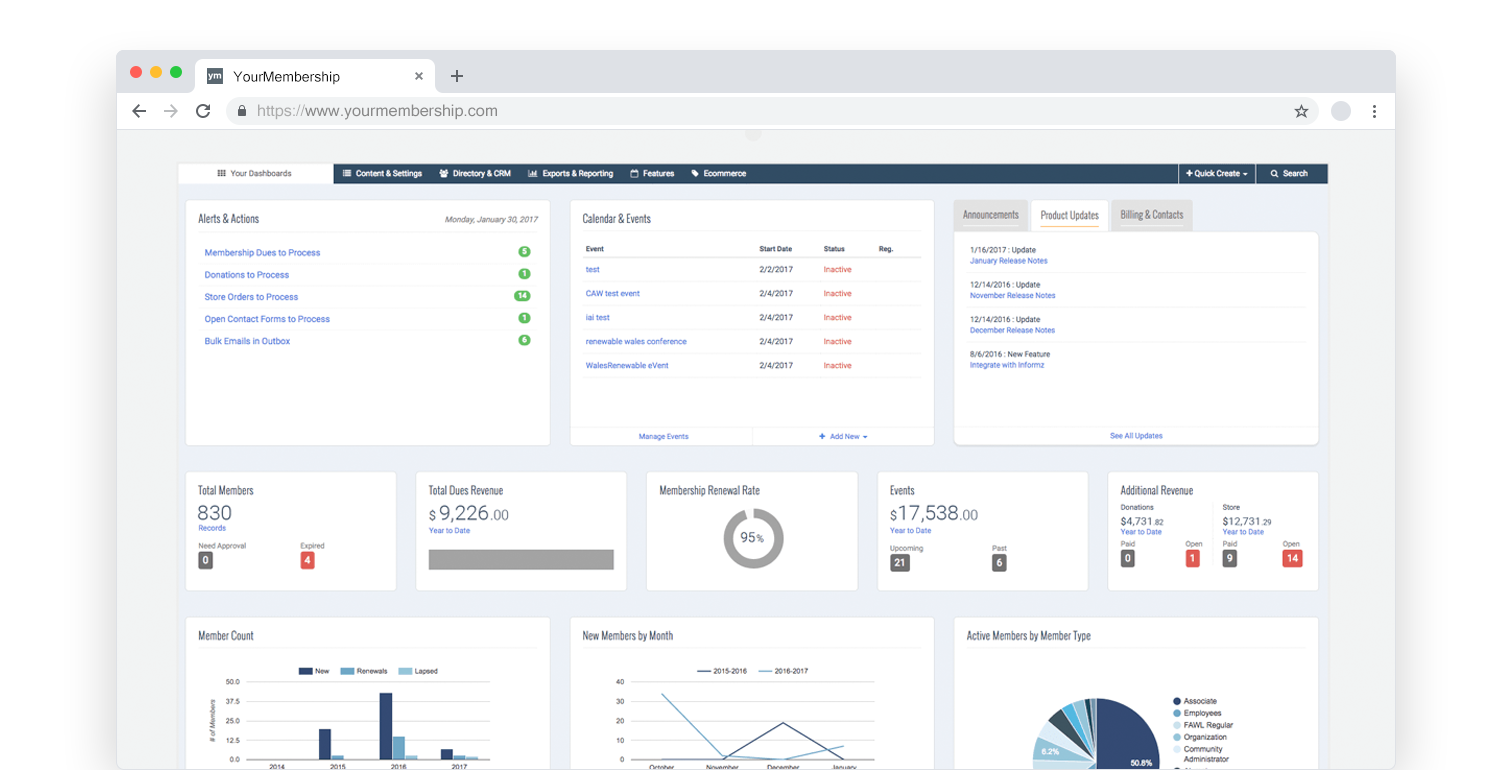The height and width of the screenshot is (770, 1500).
Task: Switch to the Product Updates tab
Action: click(1069, 215)
